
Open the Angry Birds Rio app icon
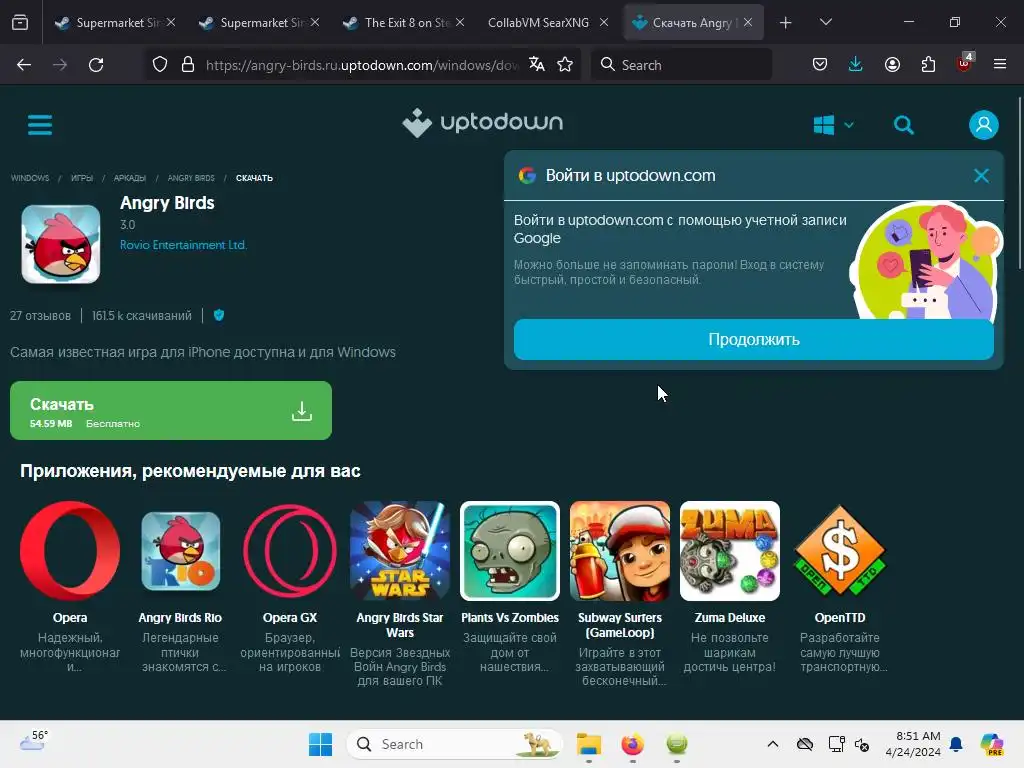point(180,551)
